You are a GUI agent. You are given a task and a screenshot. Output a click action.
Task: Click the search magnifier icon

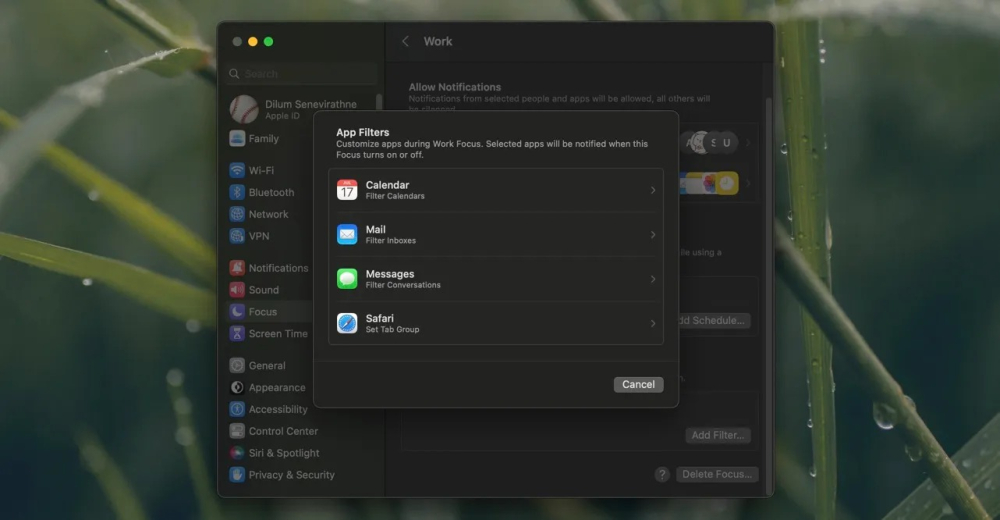pyautogui.click(x=234, y=74)
